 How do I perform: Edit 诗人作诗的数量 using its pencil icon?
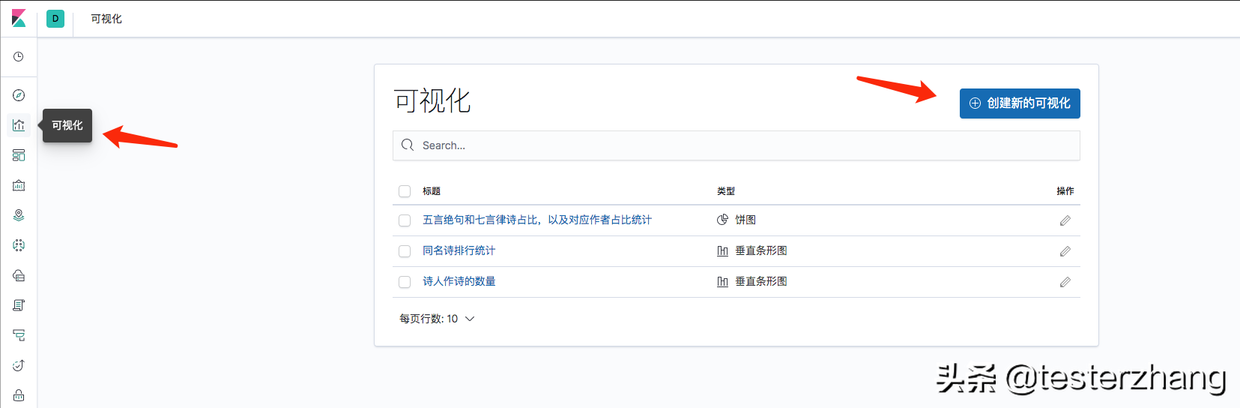coord(1065,282)
